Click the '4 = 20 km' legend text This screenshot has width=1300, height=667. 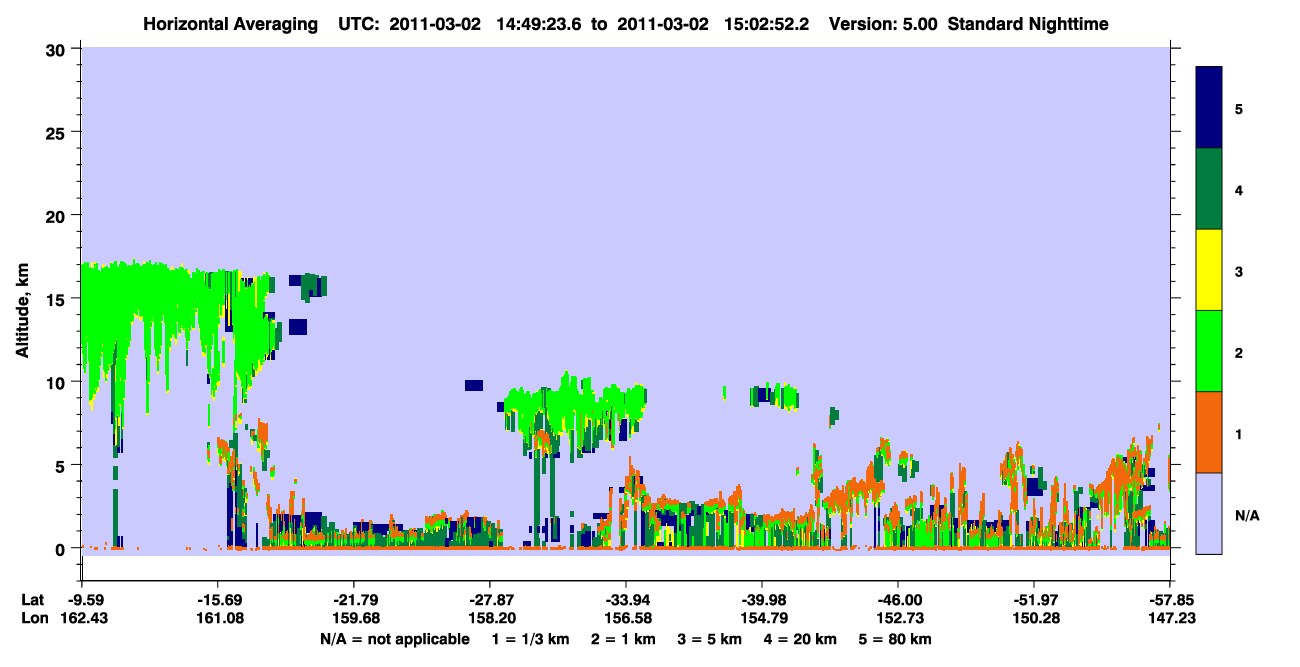800,639
